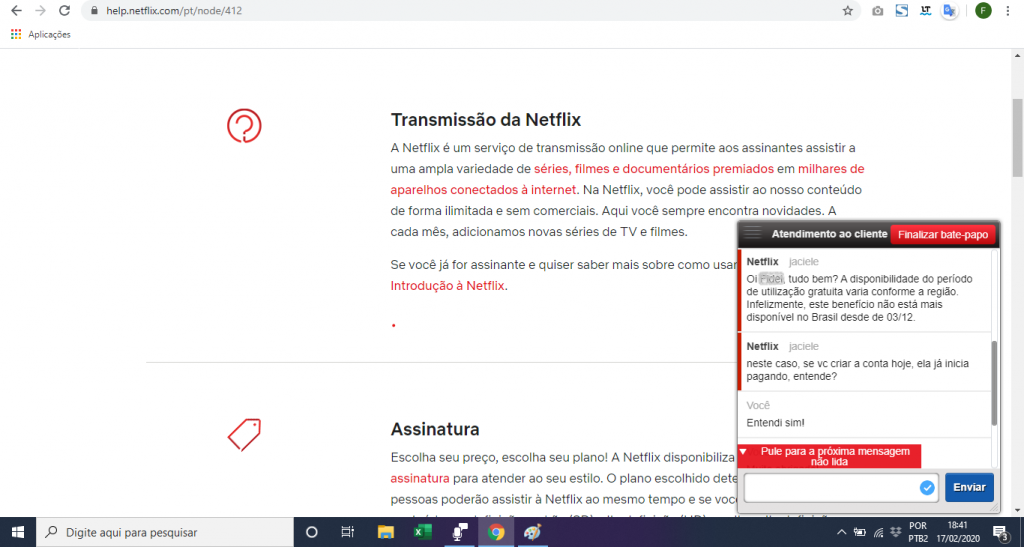Open the Paint palette app on the taskbar

532,532
